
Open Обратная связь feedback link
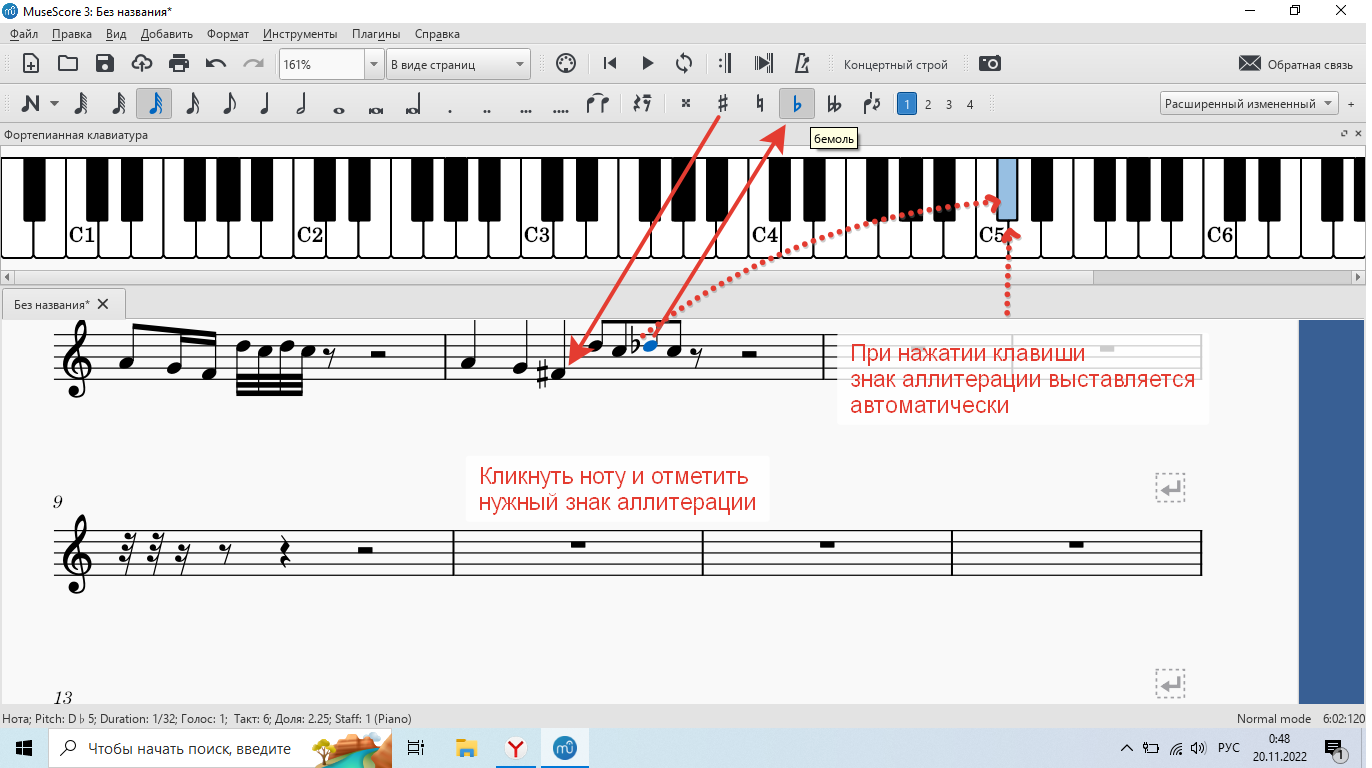coord(1295,64)
